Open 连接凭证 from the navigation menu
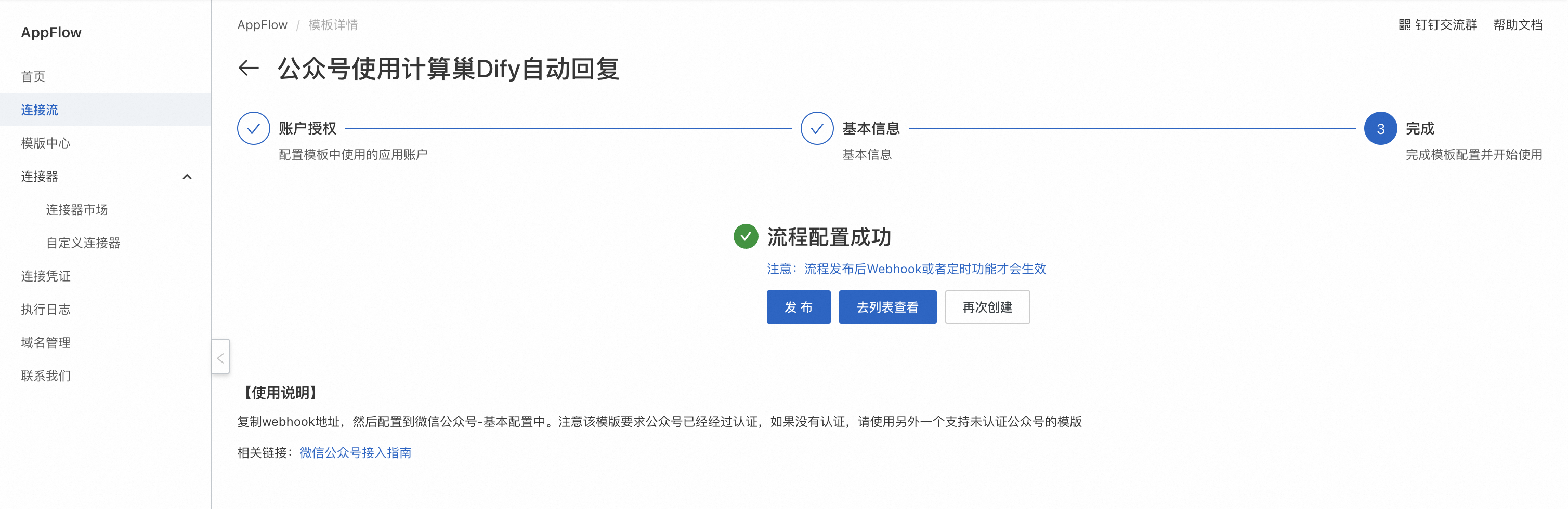The height and width of the screenshot is (509, 1568). coord(46,275)
